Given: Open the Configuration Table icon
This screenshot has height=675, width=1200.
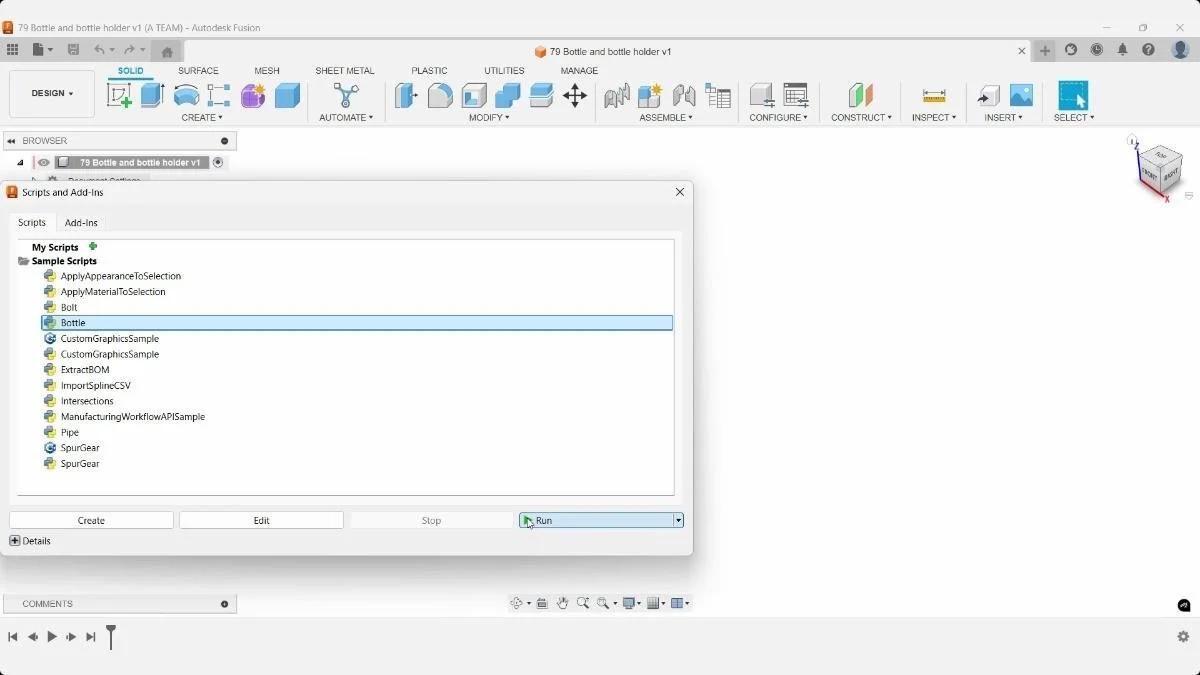Looking at the screenshot, I should [796, 96].
